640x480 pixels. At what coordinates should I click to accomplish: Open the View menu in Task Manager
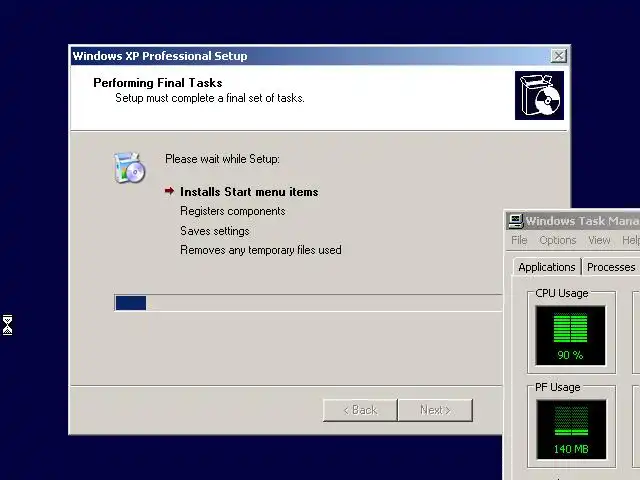click(599, 240)
